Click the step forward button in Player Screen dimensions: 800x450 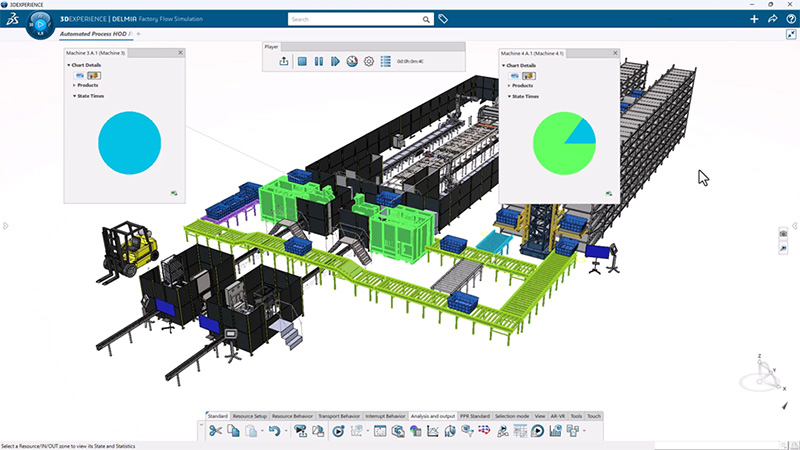tap(335, 62)
